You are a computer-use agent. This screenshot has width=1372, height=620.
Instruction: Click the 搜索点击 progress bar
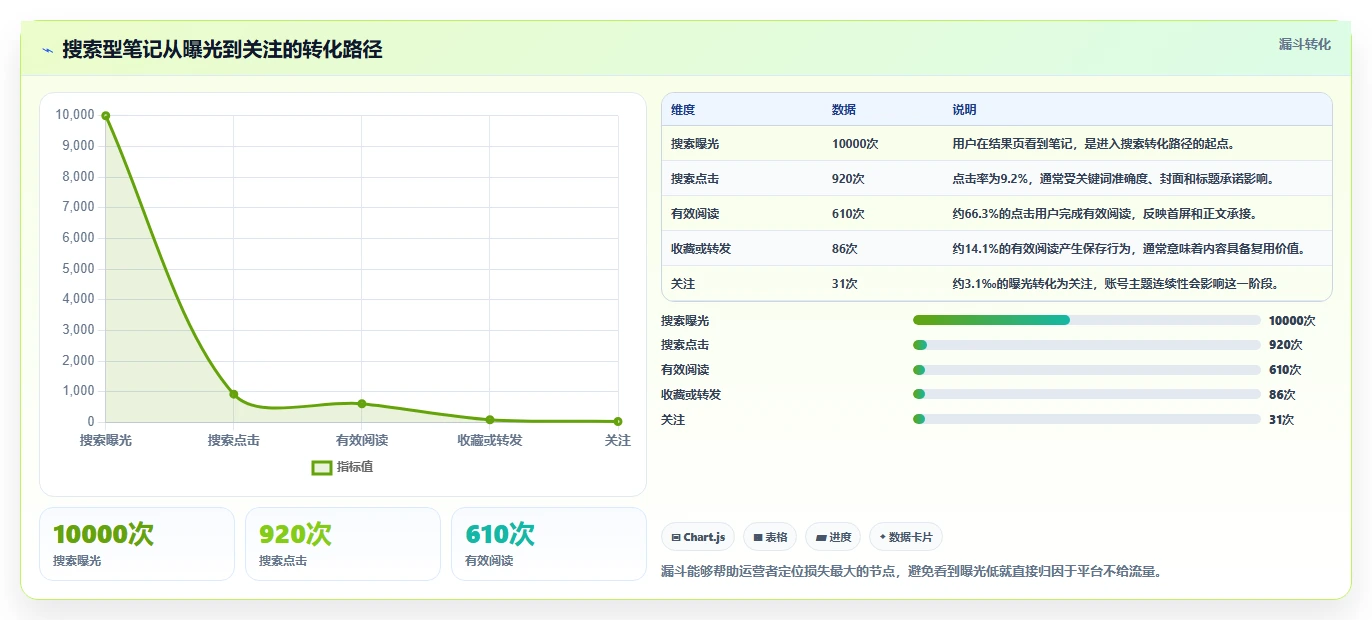point(1086,345)
